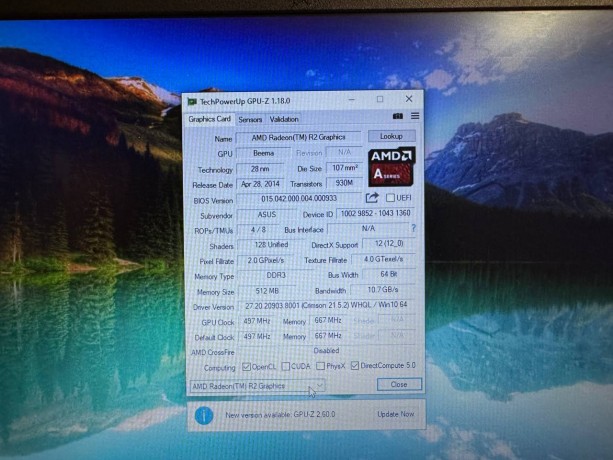Click the Bus Width value 64 Bit
This screenshot has width=613, height=460.
coord(389,274)
